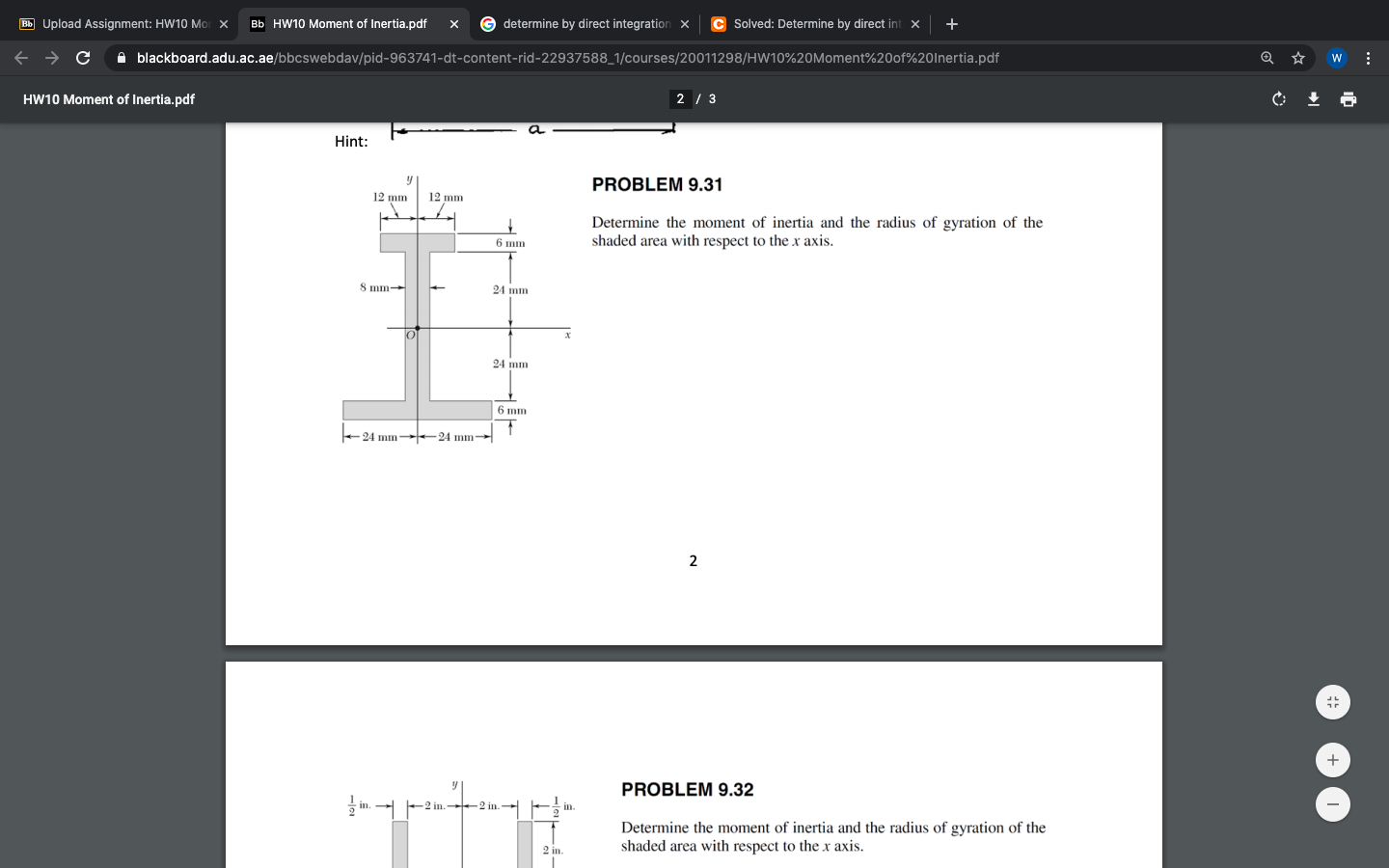Close the determine by direct integration tab

685,24
